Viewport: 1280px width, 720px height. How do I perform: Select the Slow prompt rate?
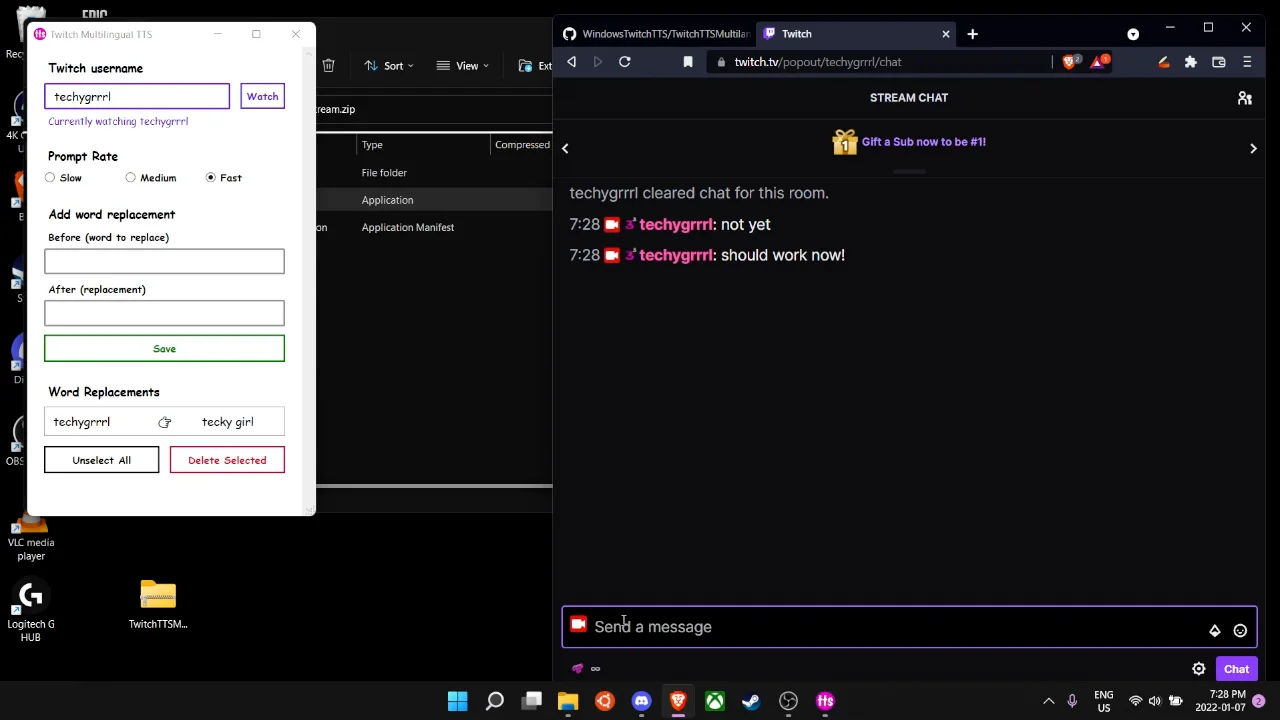(50, 178)
